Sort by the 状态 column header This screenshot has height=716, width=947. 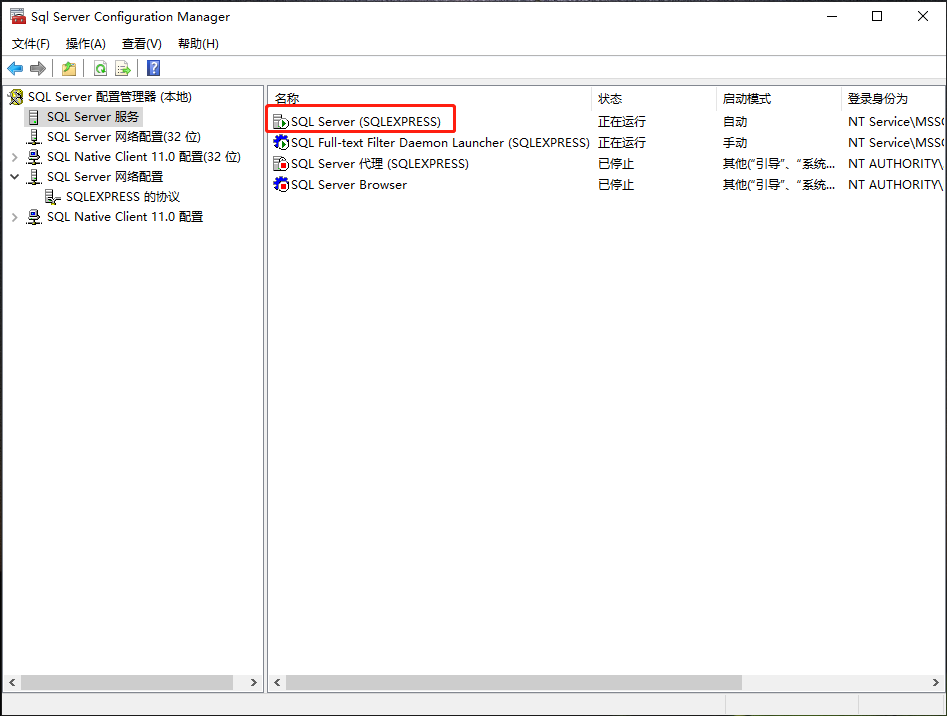coord(654,98)
